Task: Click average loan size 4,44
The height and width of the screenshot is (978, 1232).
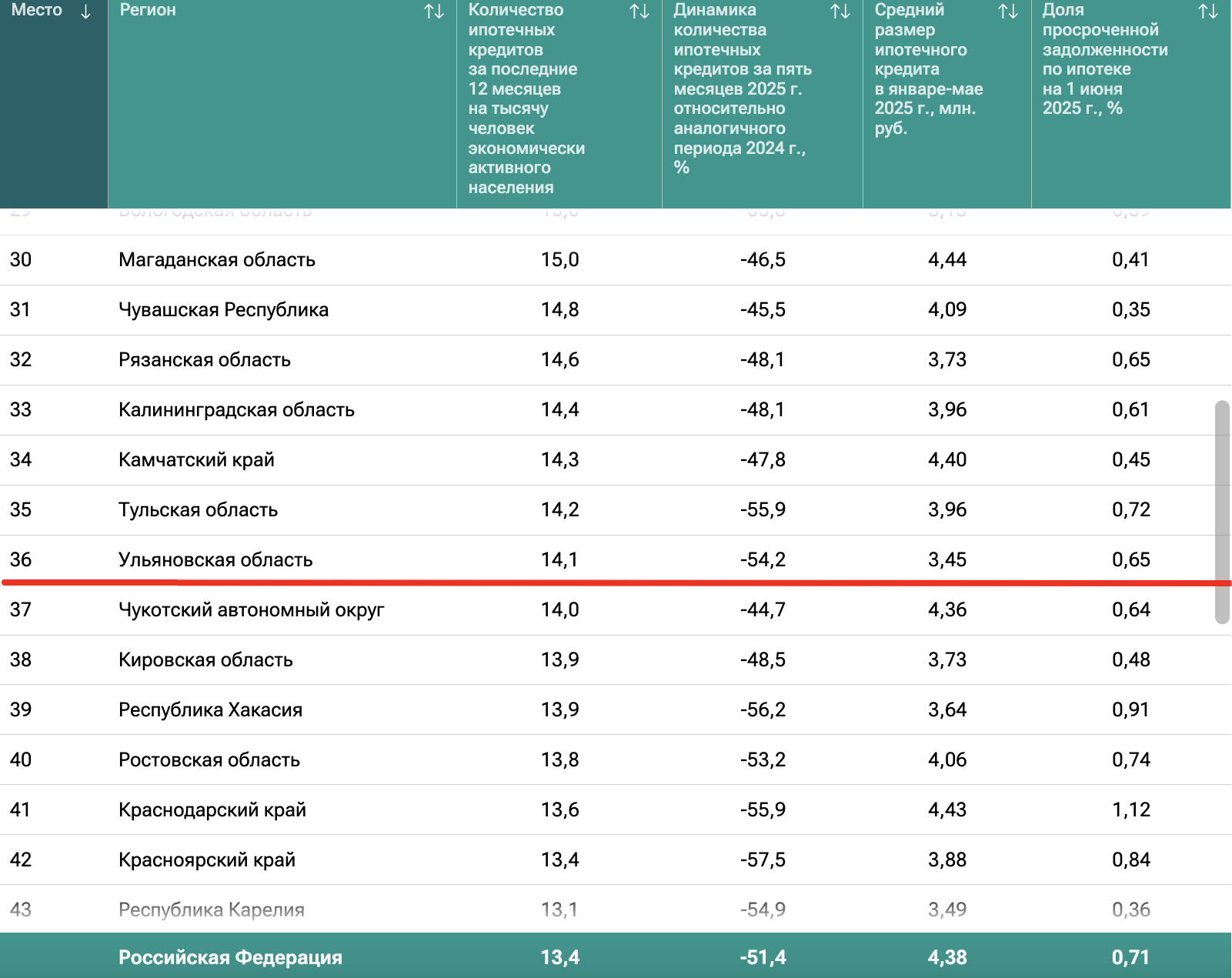Action: point(947,260)
